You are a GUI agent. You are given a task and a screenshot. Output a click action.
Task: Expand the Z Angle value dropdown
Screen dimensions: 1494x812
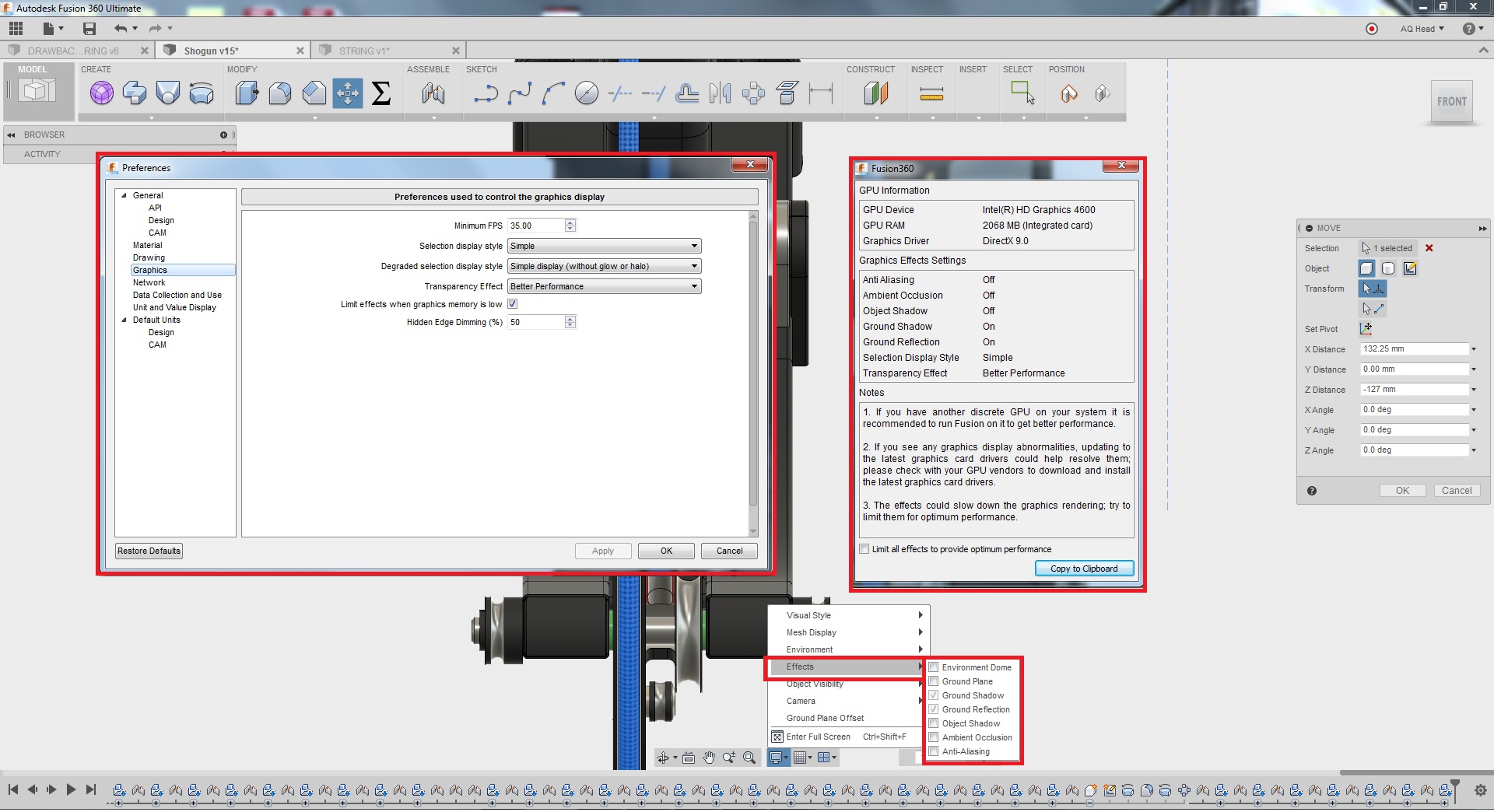[1474, 450]
